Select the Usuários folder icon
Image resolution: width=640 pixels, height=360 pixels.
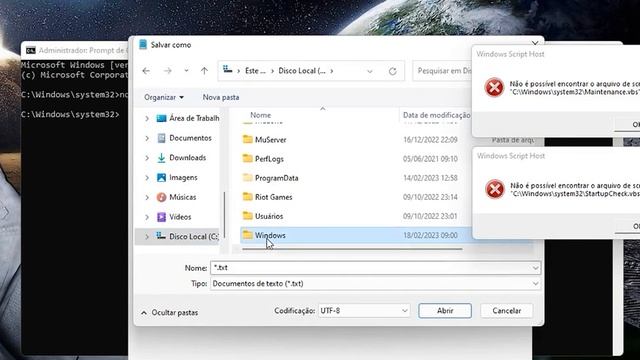tap(247, 215)
